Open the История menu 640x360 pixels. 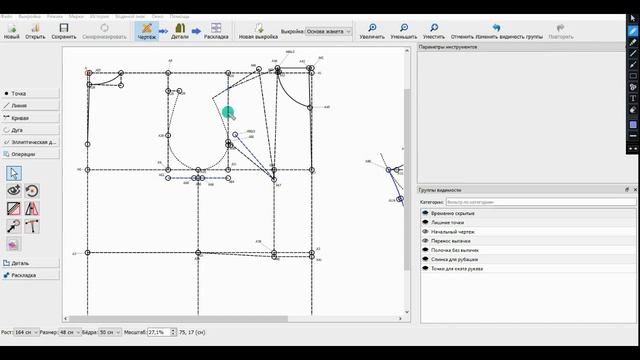(100, 17)
